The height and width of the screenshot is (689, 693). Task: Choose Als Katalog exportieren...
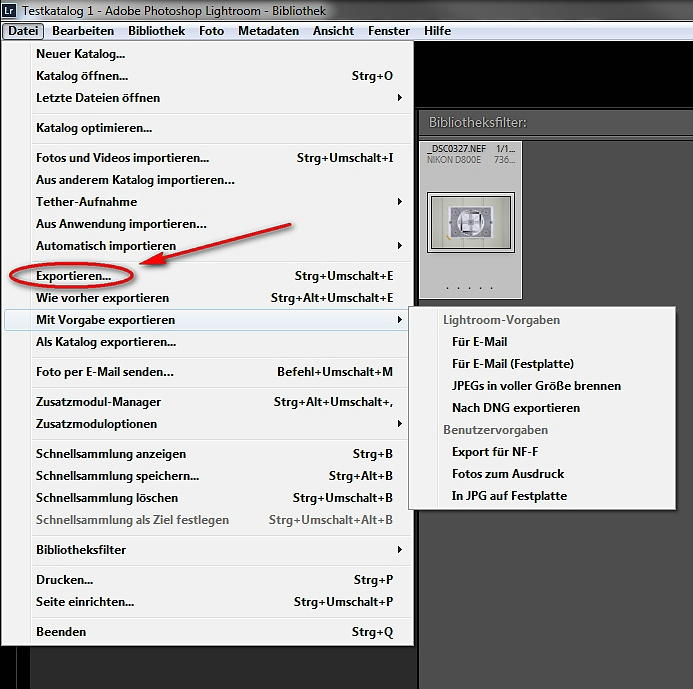pos(207,342)
